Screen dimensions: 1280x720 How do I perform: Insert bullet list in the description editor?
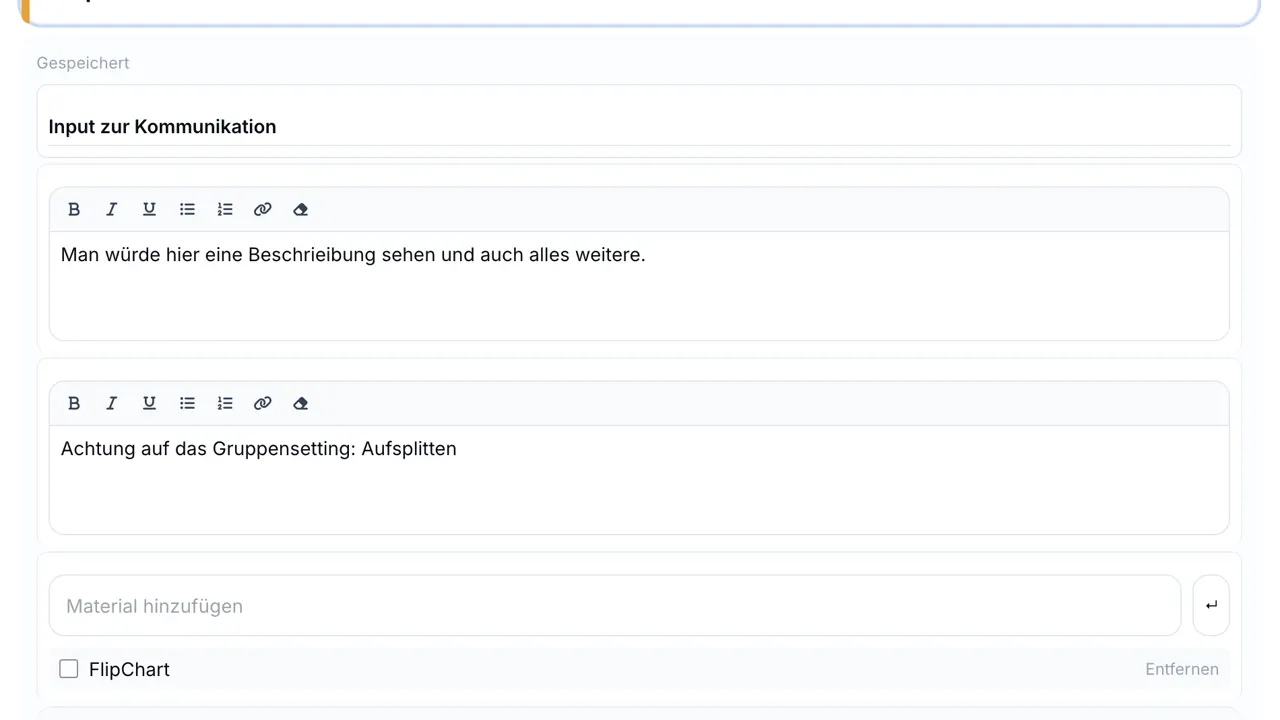coord(187,209)
